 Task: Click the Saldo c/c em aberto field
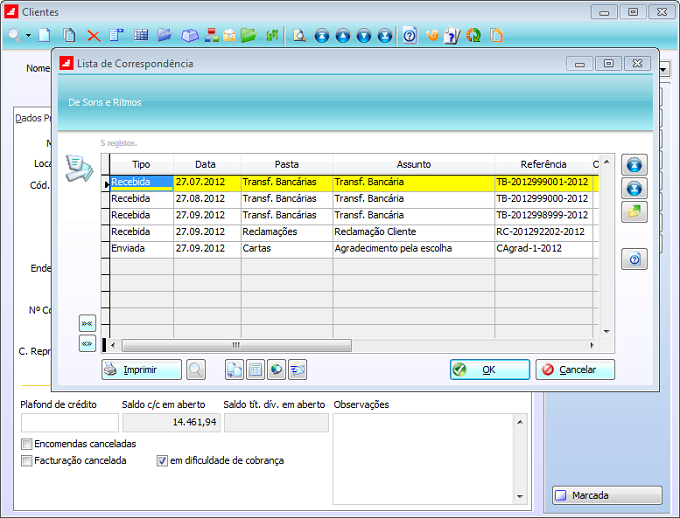click(x=171, y=423)
